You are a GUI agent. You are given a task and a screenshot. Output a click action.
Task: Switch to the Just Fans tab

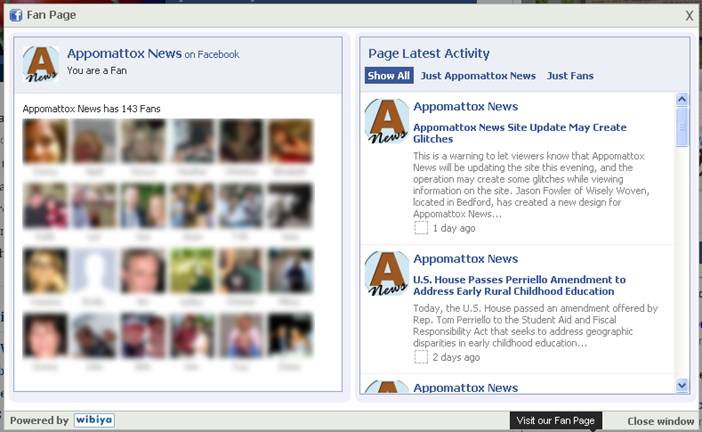pyautogui.click(x=570, y=76)
